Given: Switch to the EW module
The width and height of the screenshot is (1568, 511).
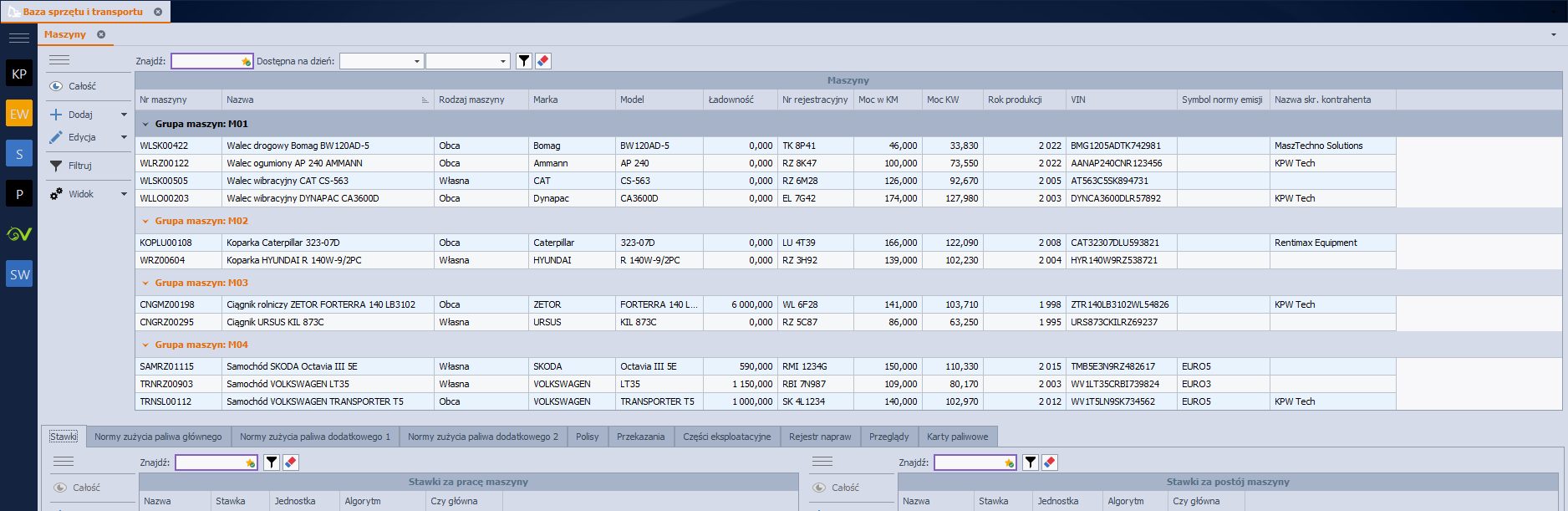Looking at the screenshot, I should [19, 114].
